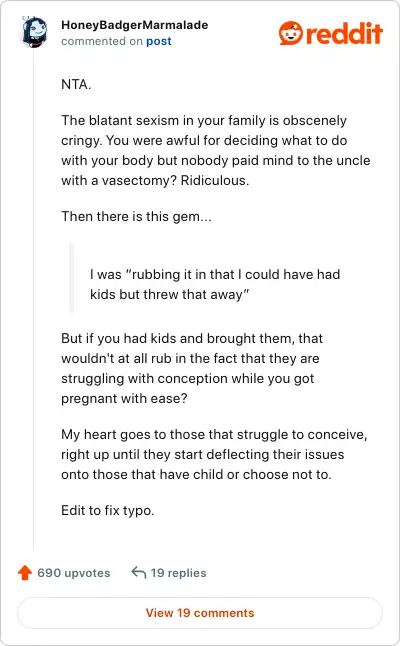Click the grey quote bar beside the quotation

coord(72,279)
